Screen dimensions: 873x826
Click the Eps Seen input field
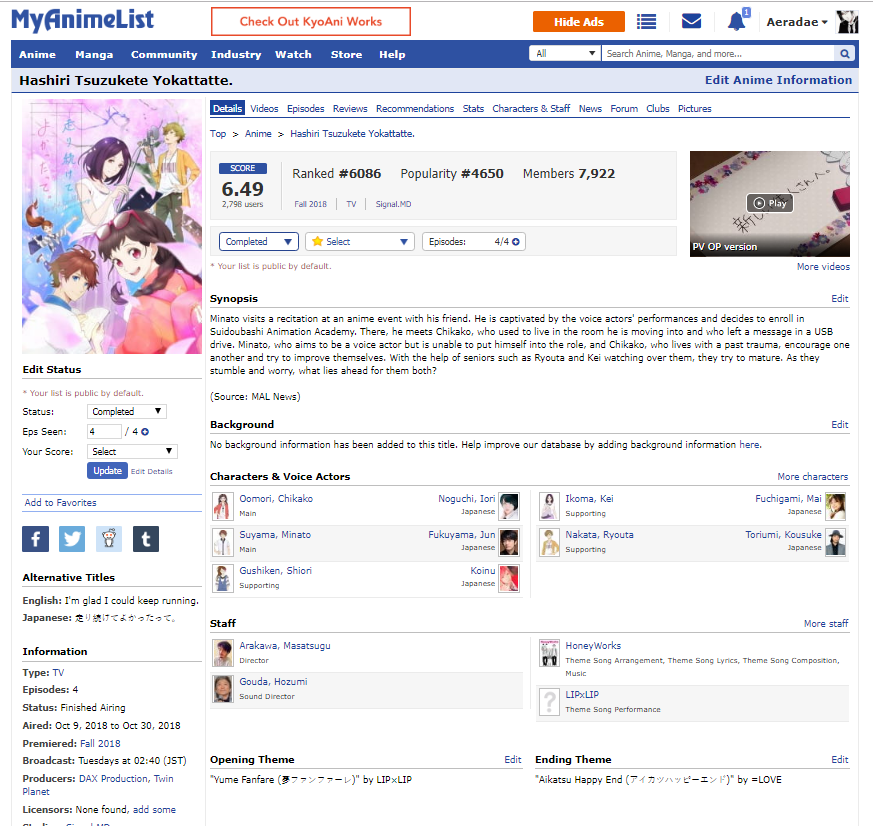click(x=104, y=432)
